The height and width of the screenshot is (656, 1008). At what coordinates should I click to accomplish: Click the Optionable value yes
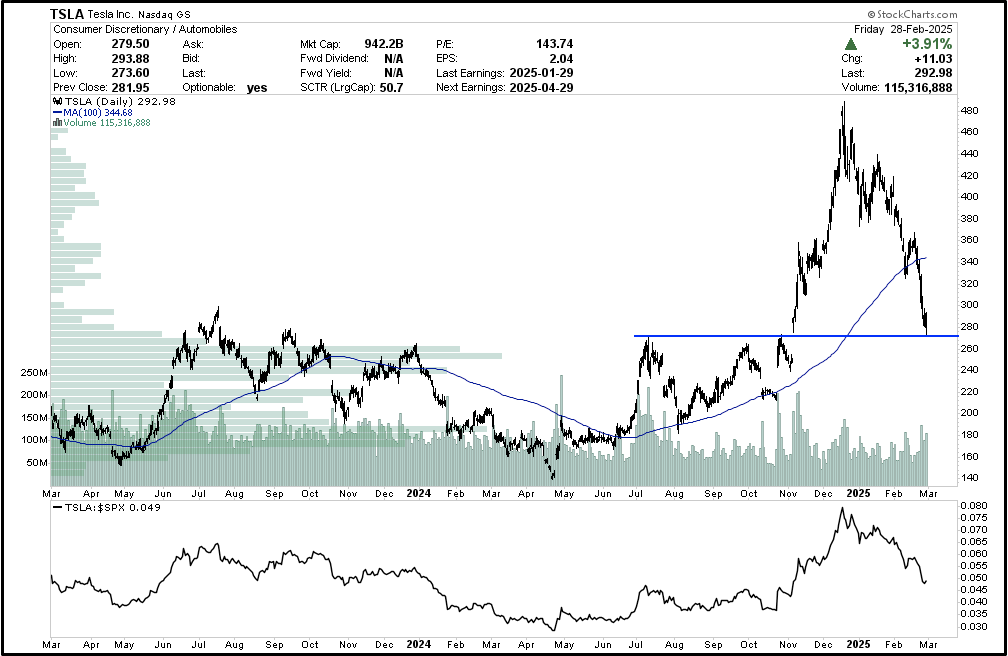(256, 87)
